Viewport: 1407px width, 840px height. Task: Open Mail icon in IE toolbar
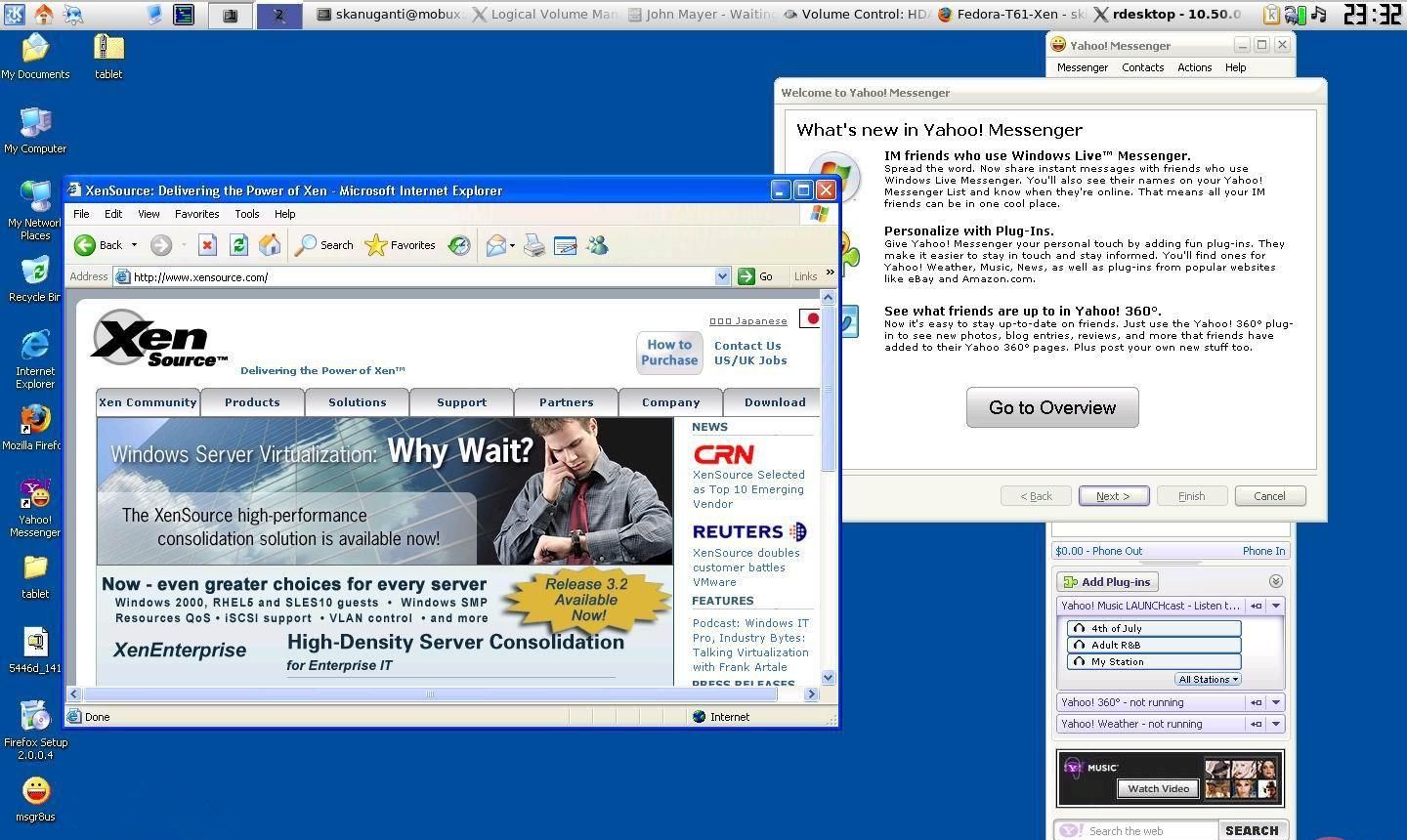point(495,245)
